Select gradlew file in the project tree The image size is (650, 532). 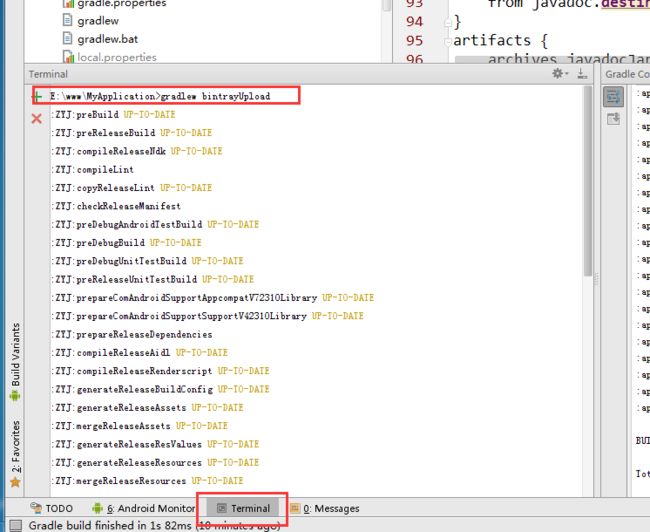91,20
